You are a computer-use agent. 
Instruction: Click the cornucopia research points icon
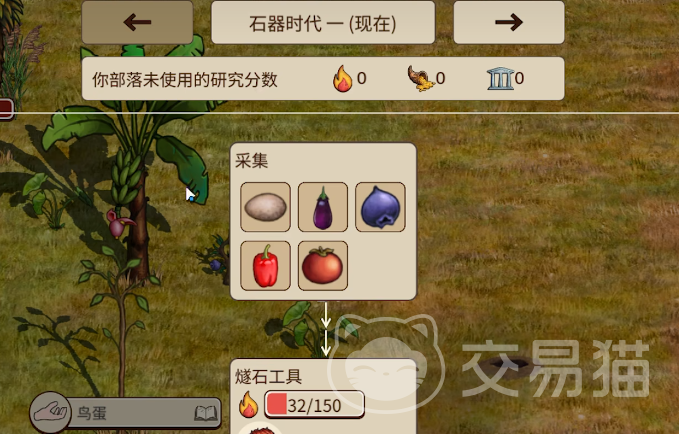coord(421,78)
